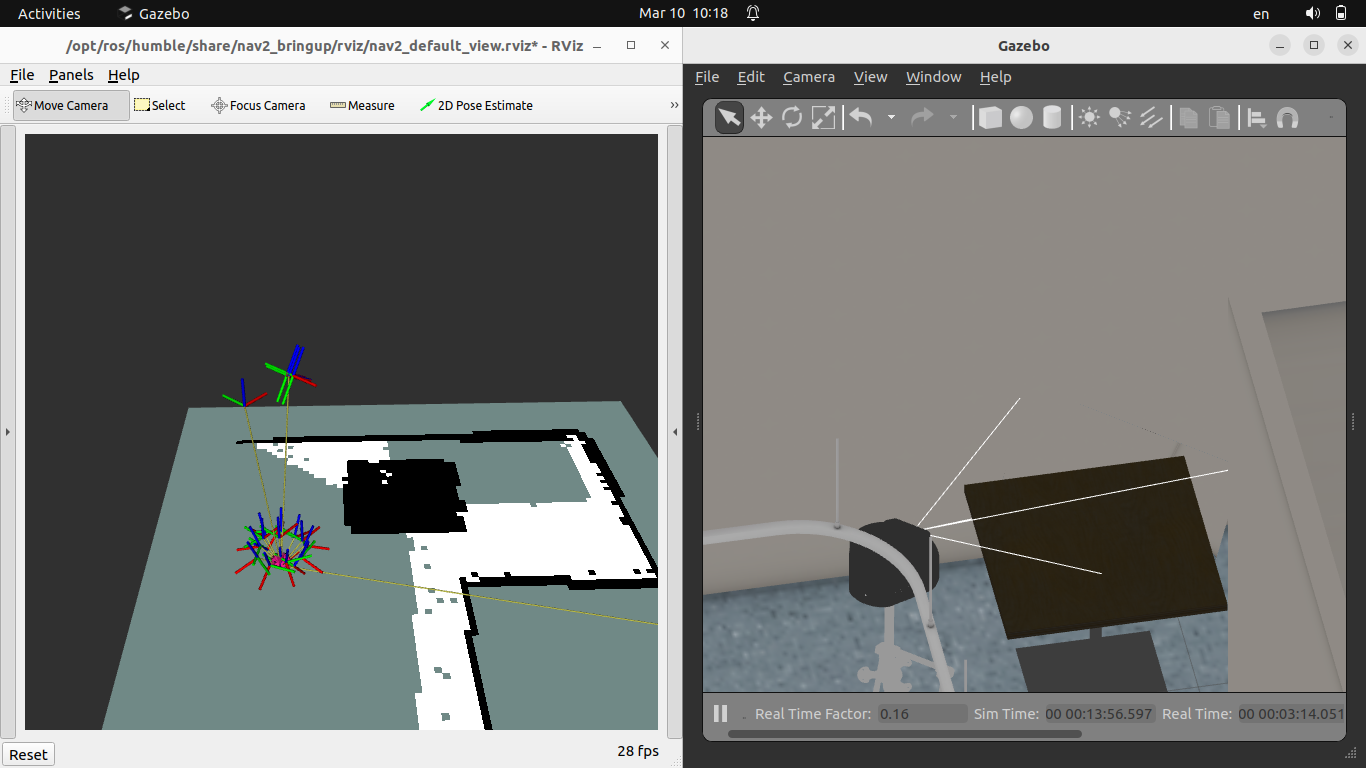This screenshot has height=768, width=1366.
Task: Expand the RViz toolbar overflow chevron
Action: point(673,106)
